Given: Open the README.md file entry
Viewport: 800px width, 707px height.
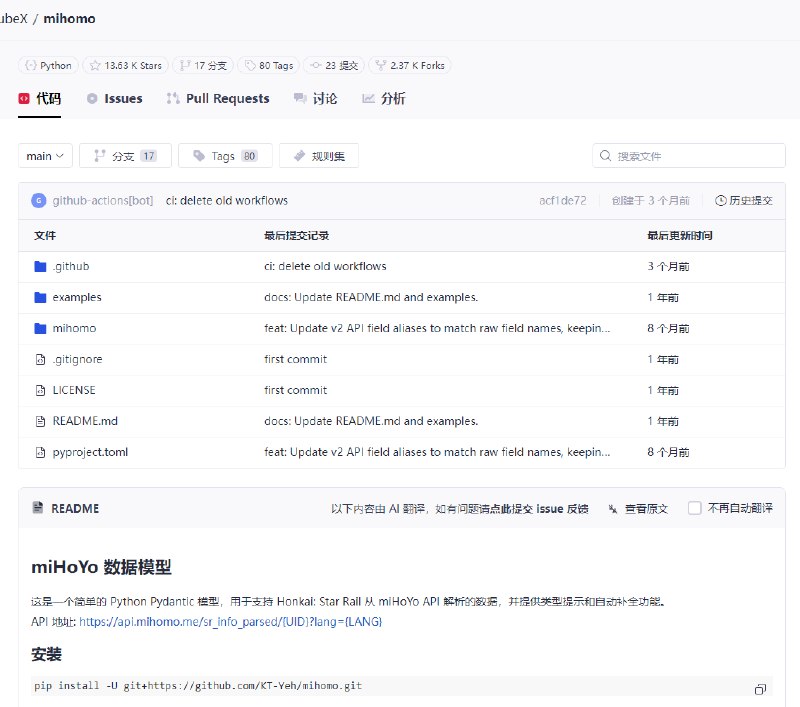Looking at the screenshot, I should [85, 421].
